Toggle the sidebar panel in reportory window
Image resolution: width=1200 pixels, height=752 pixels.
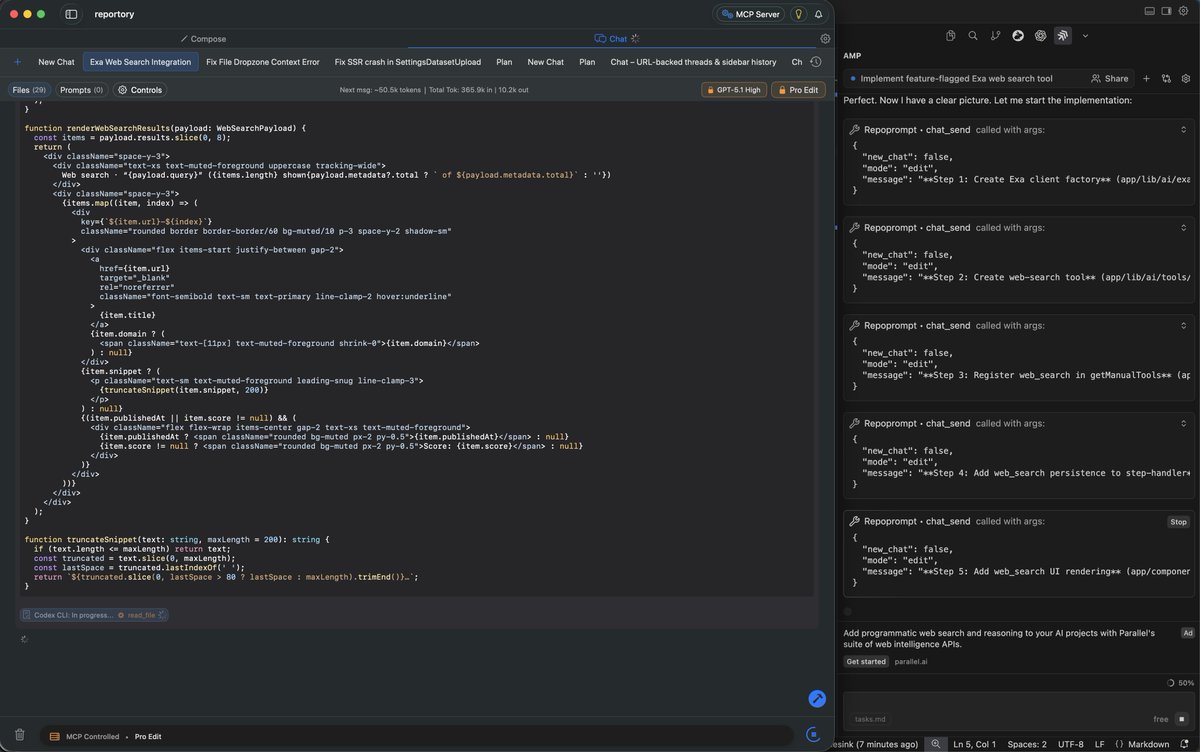(71, 14)
